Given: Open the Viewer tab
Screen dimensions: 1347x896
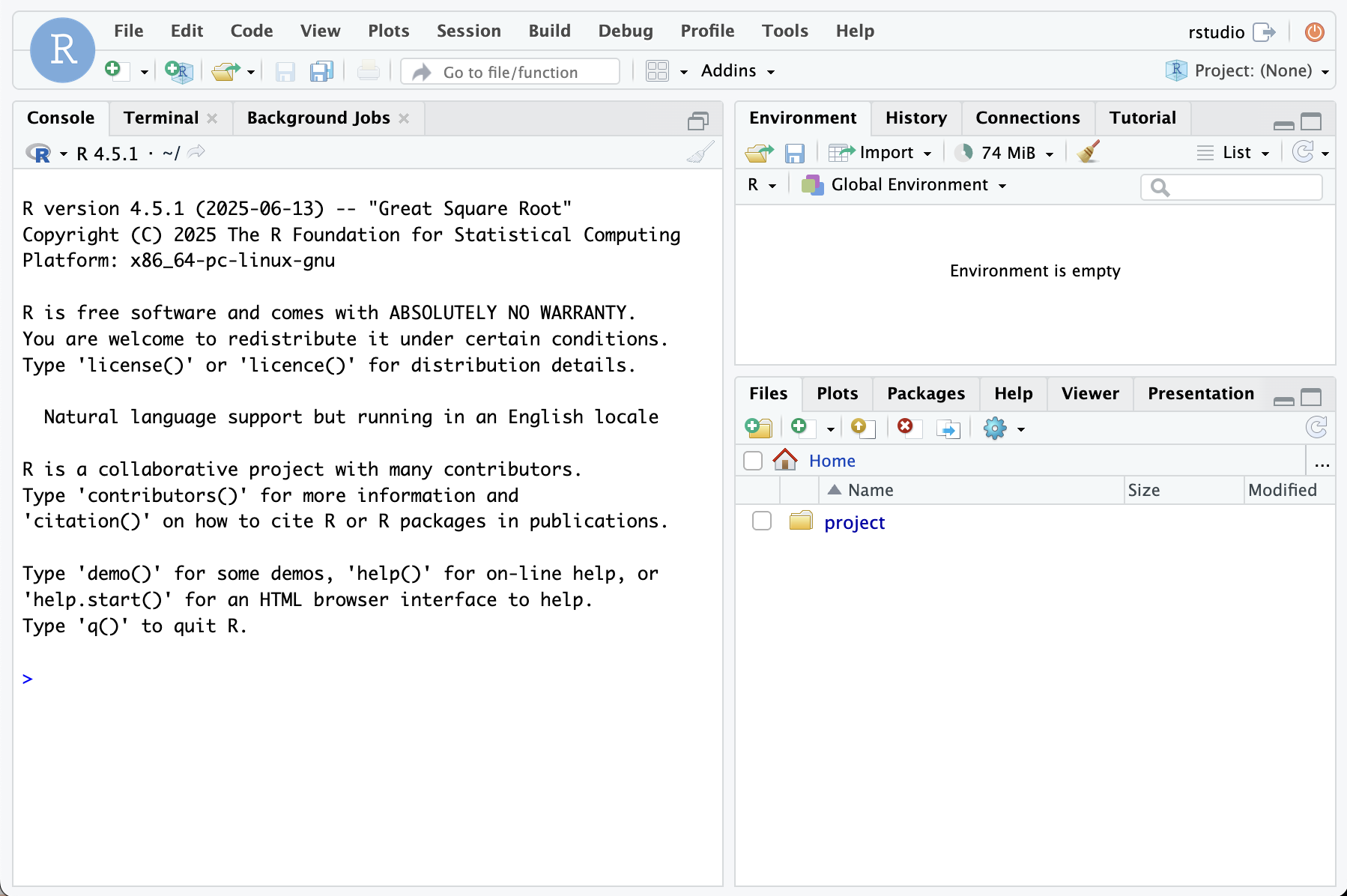Looking at the screenshot, I should tap(1090, 393).
